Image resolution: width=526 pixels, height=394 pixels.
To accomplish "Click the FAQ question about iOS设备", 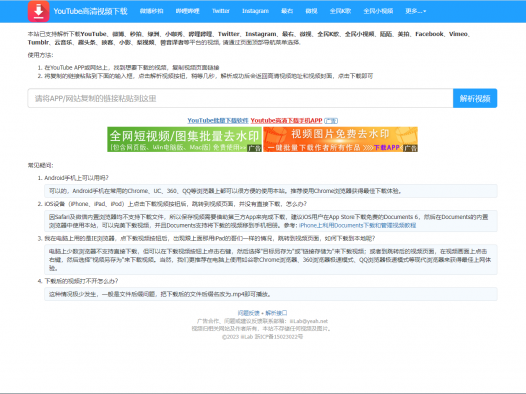I will [175, 204].
